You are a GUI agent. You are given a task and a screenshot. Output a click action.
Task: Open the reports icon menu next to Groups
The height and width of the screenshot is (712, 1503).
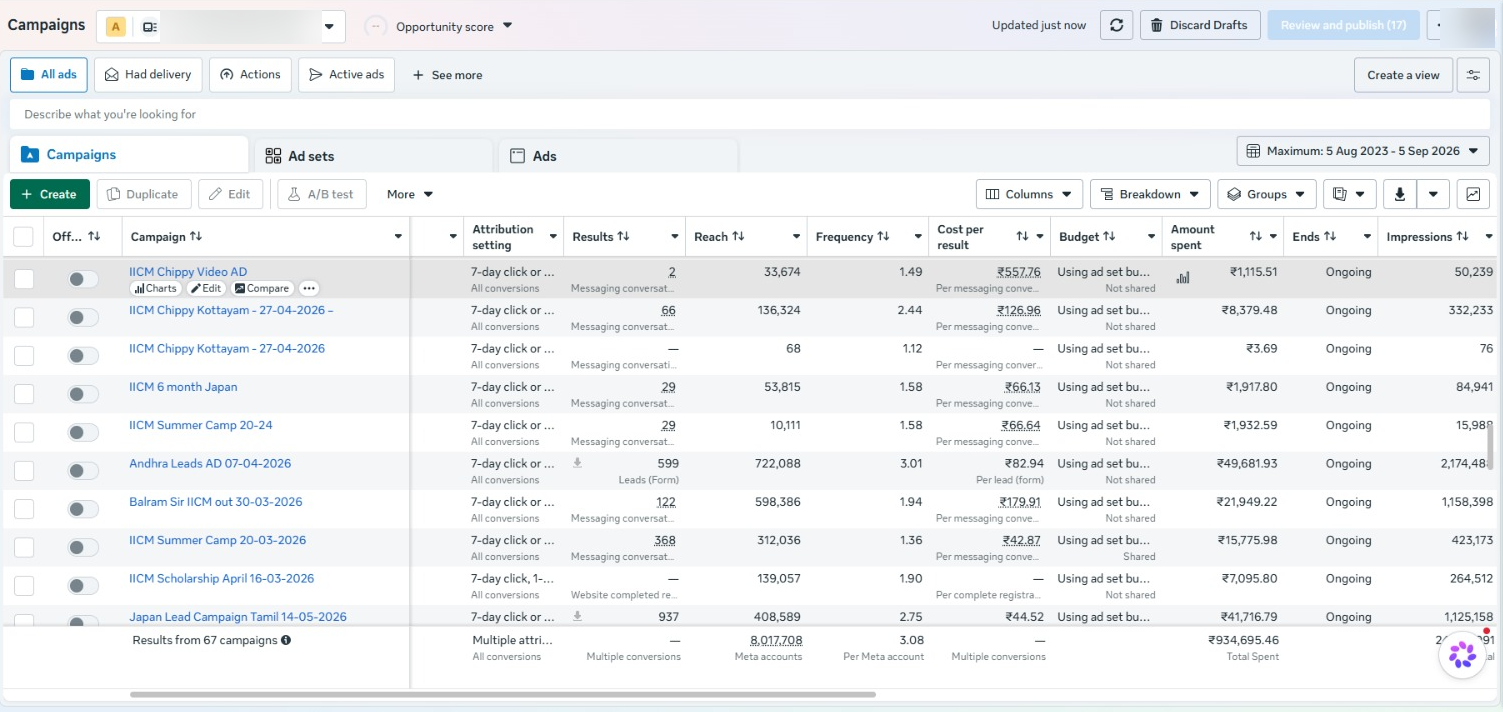point(1349,194)
